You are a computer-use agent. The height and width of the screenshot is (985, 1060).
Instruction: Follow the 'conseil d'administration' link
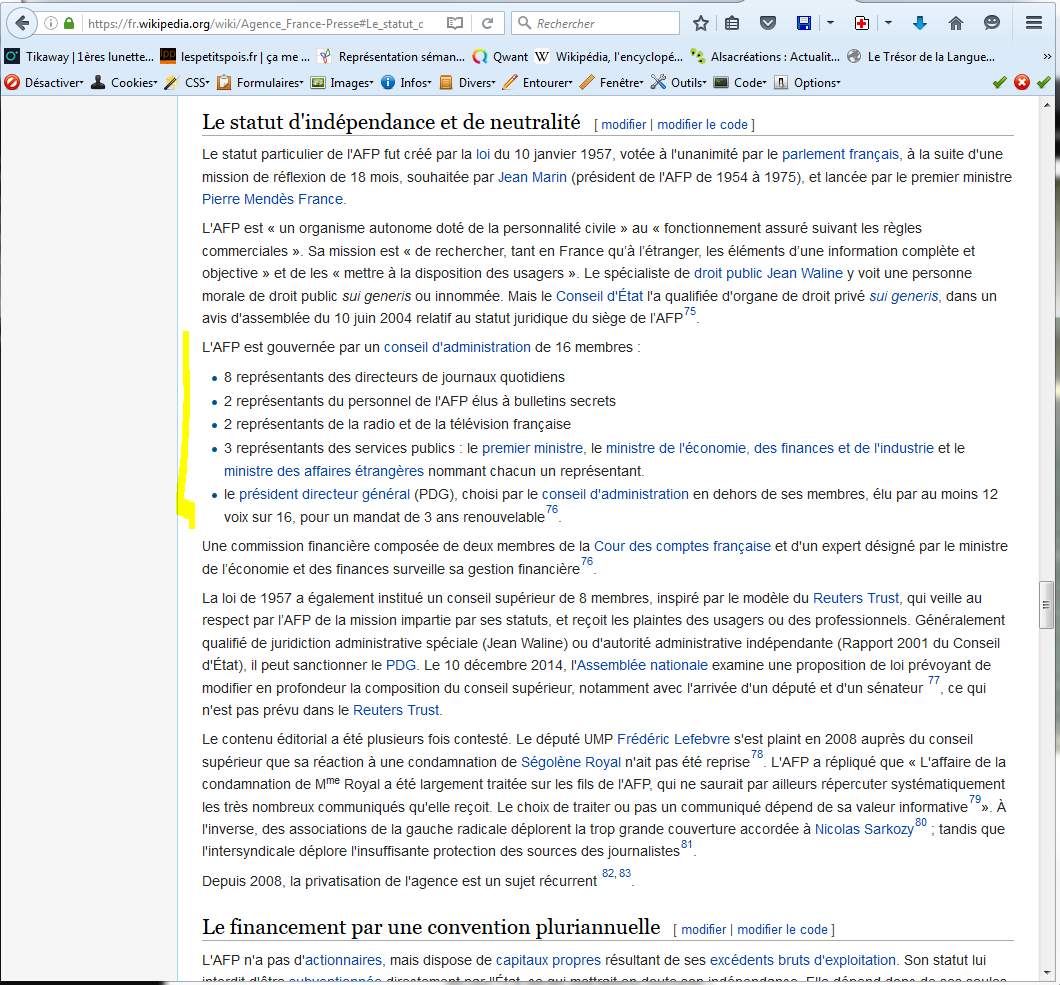tap(457, 347)
